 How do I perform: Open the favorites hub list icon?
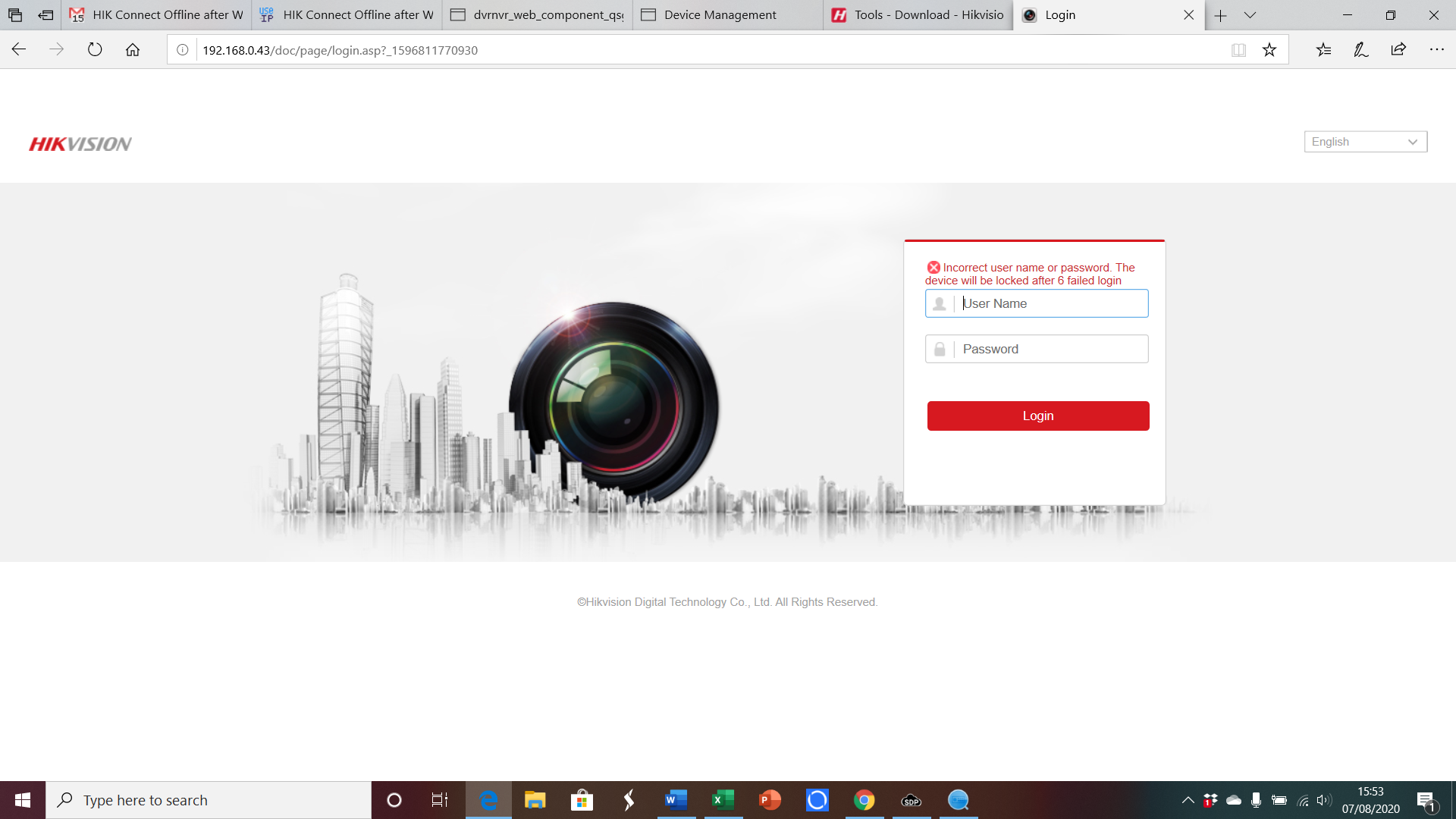tap(1323, 50)
